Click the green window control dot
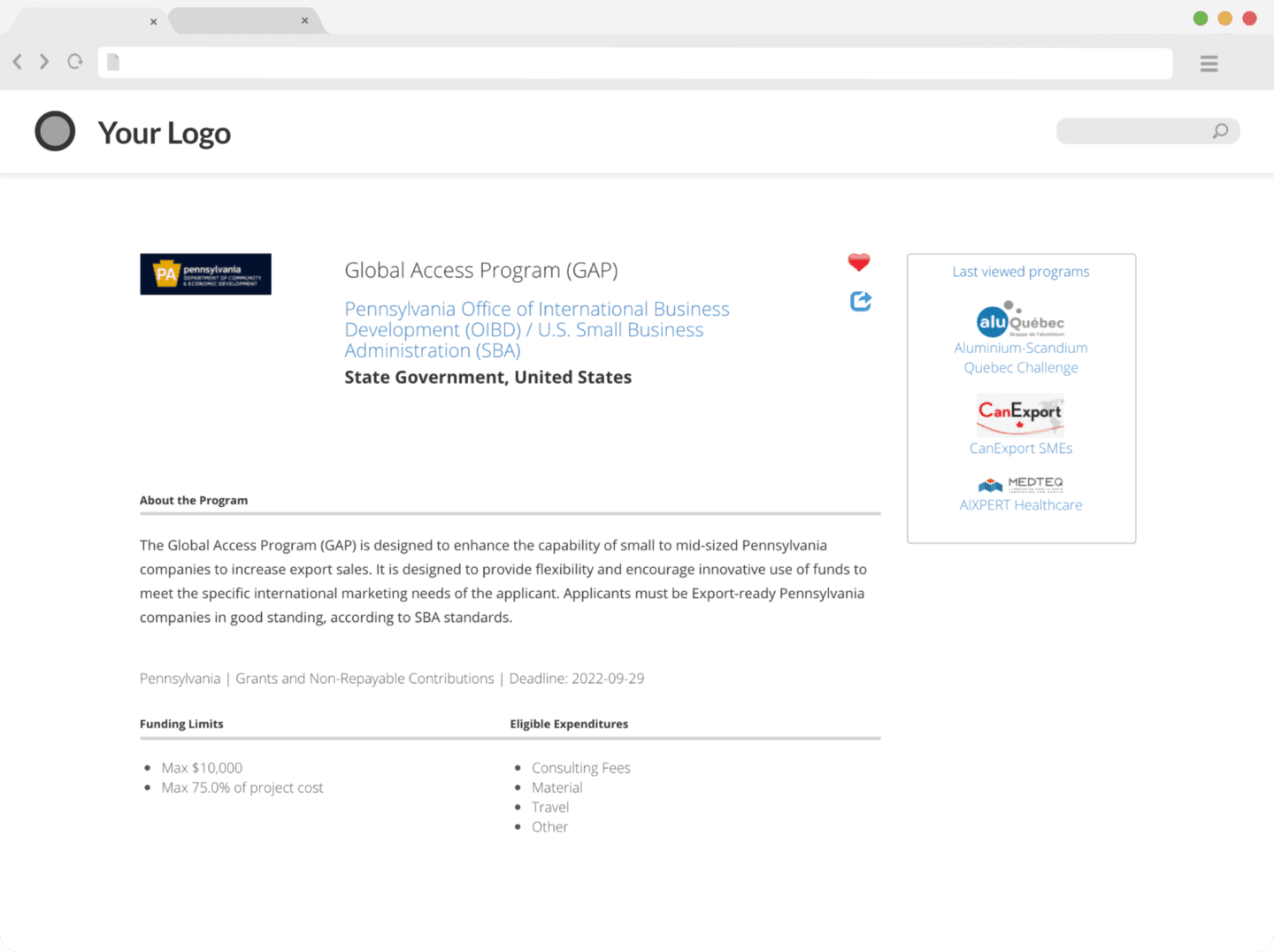This screenshot has width=1274, height=952. [x=1201, y=19]
